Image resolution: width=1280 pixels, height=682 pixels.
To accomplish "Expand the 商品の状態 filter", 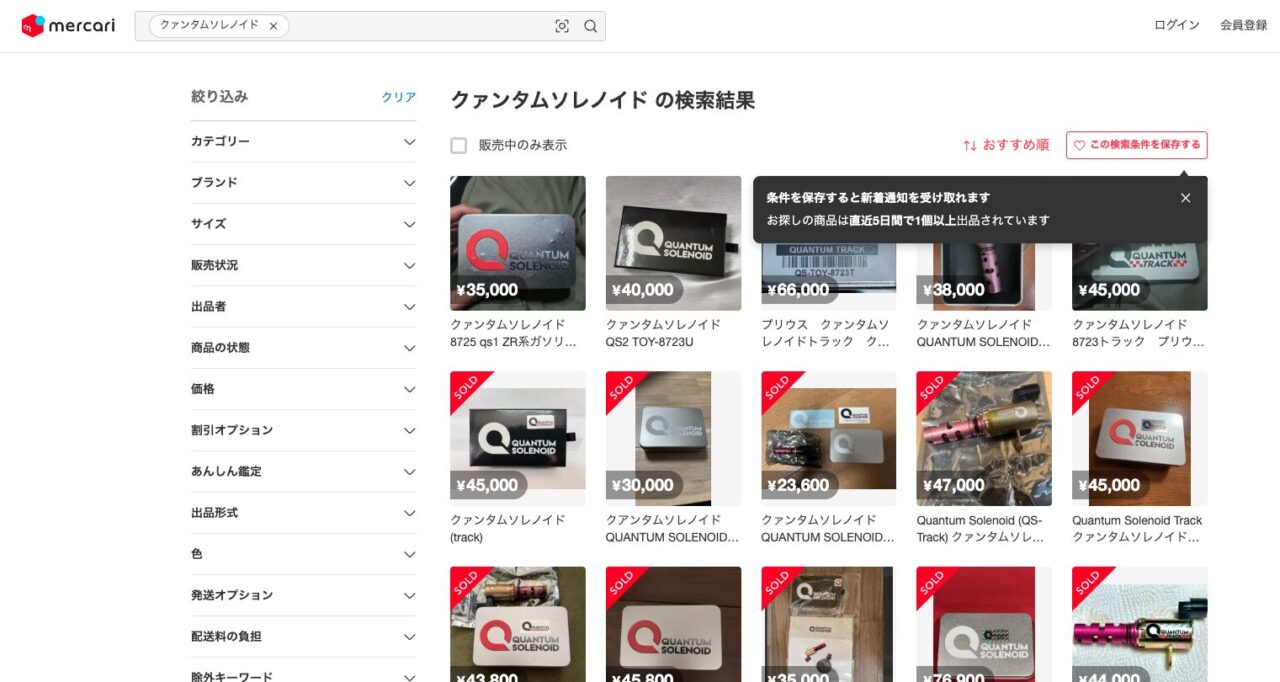I will tap(304, 348).
